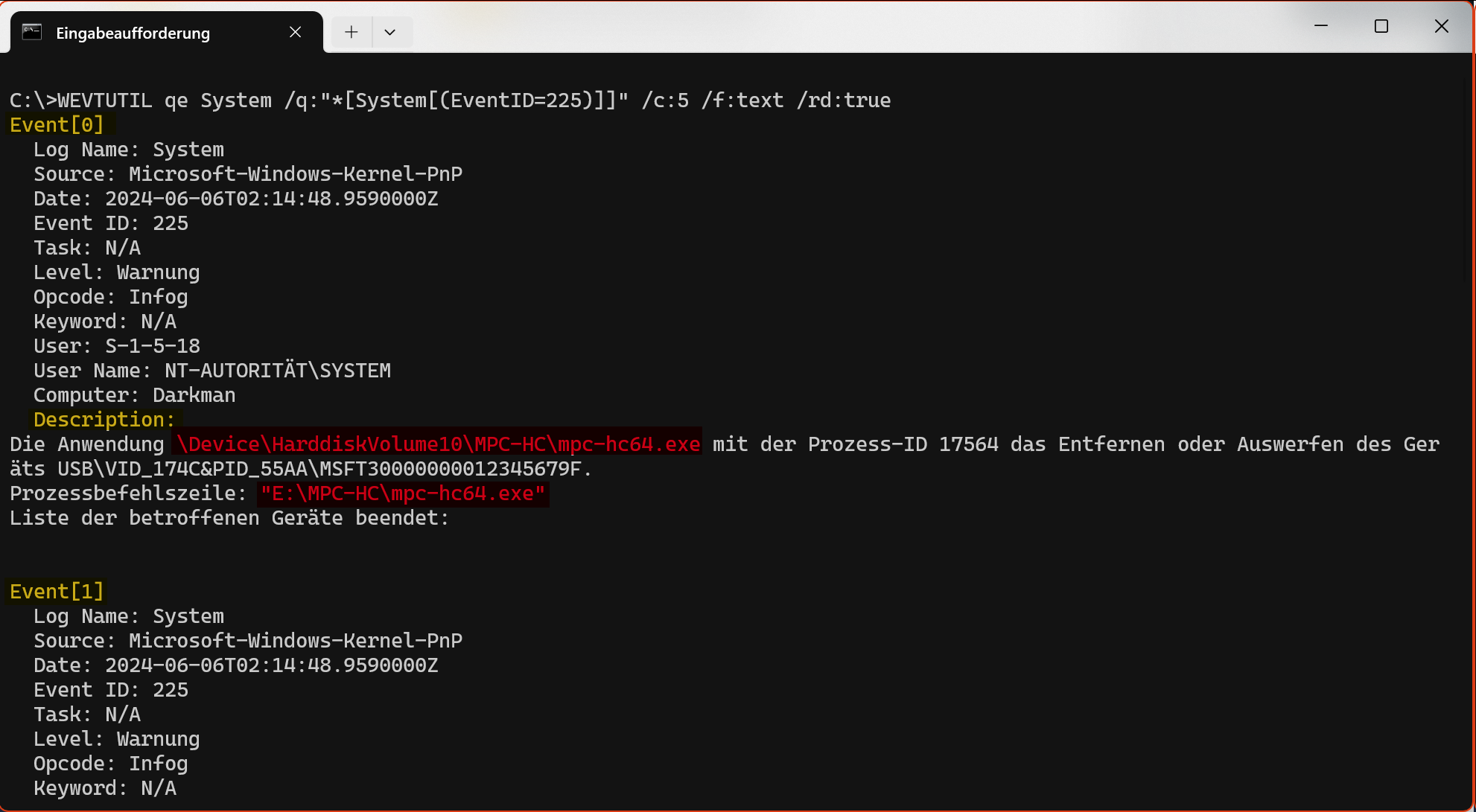Close the Eingabeaufforderung tab

296,32
